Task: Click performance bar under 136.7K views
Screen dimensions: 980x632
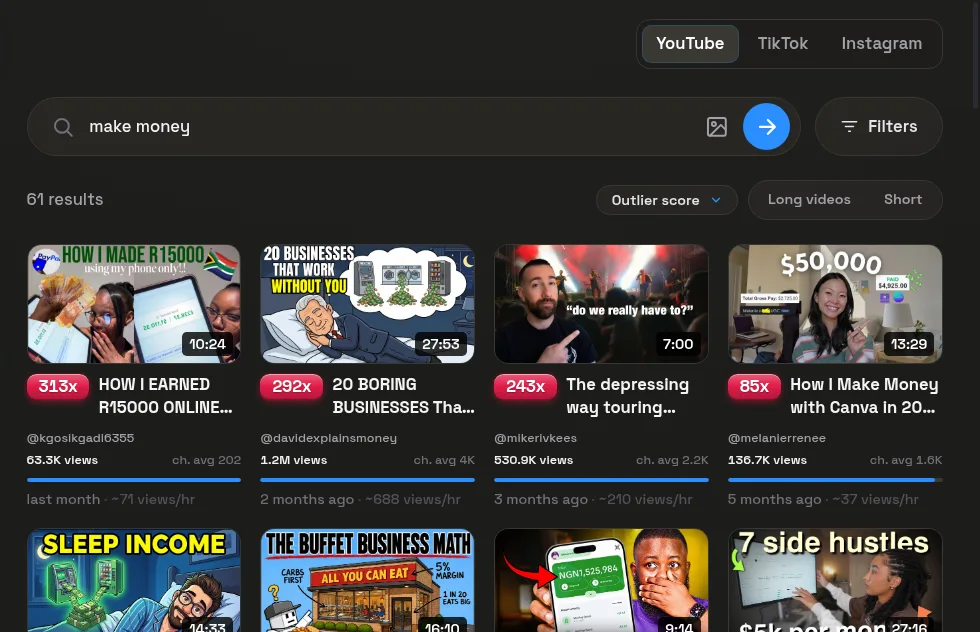Action: click(835, 480)
